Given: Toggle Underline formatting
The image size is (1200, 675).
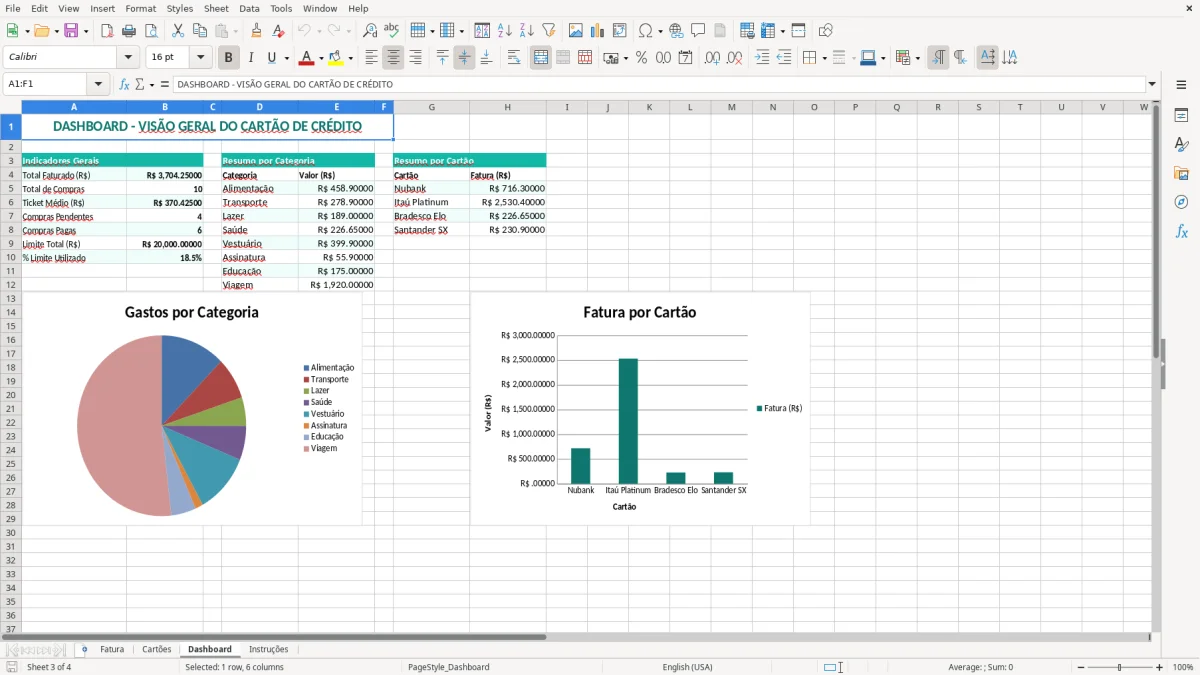Looking at the screenshot, I should click(x=272, y=58).
